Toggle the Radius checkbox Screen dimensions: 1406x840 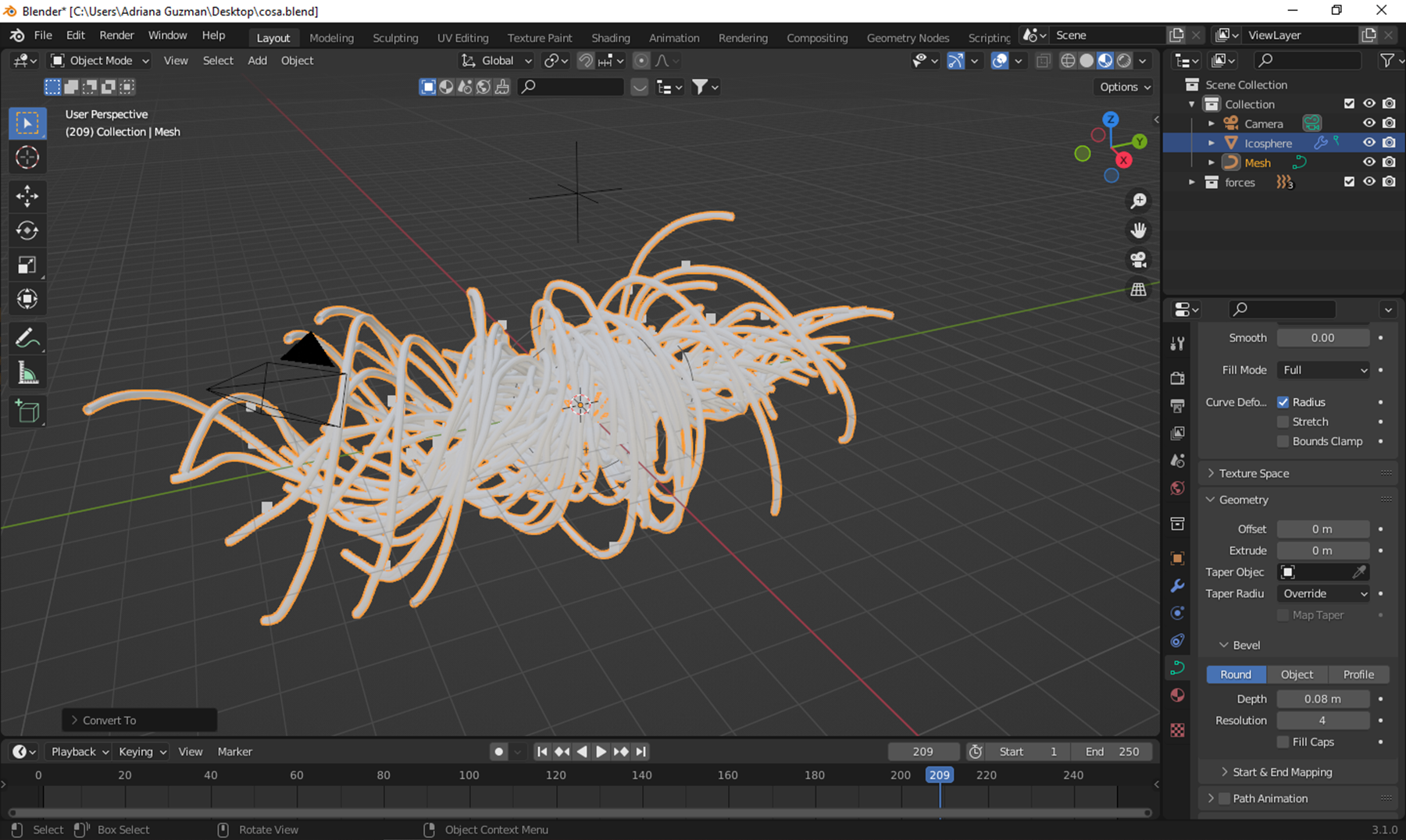click(x=1283, y=402)
